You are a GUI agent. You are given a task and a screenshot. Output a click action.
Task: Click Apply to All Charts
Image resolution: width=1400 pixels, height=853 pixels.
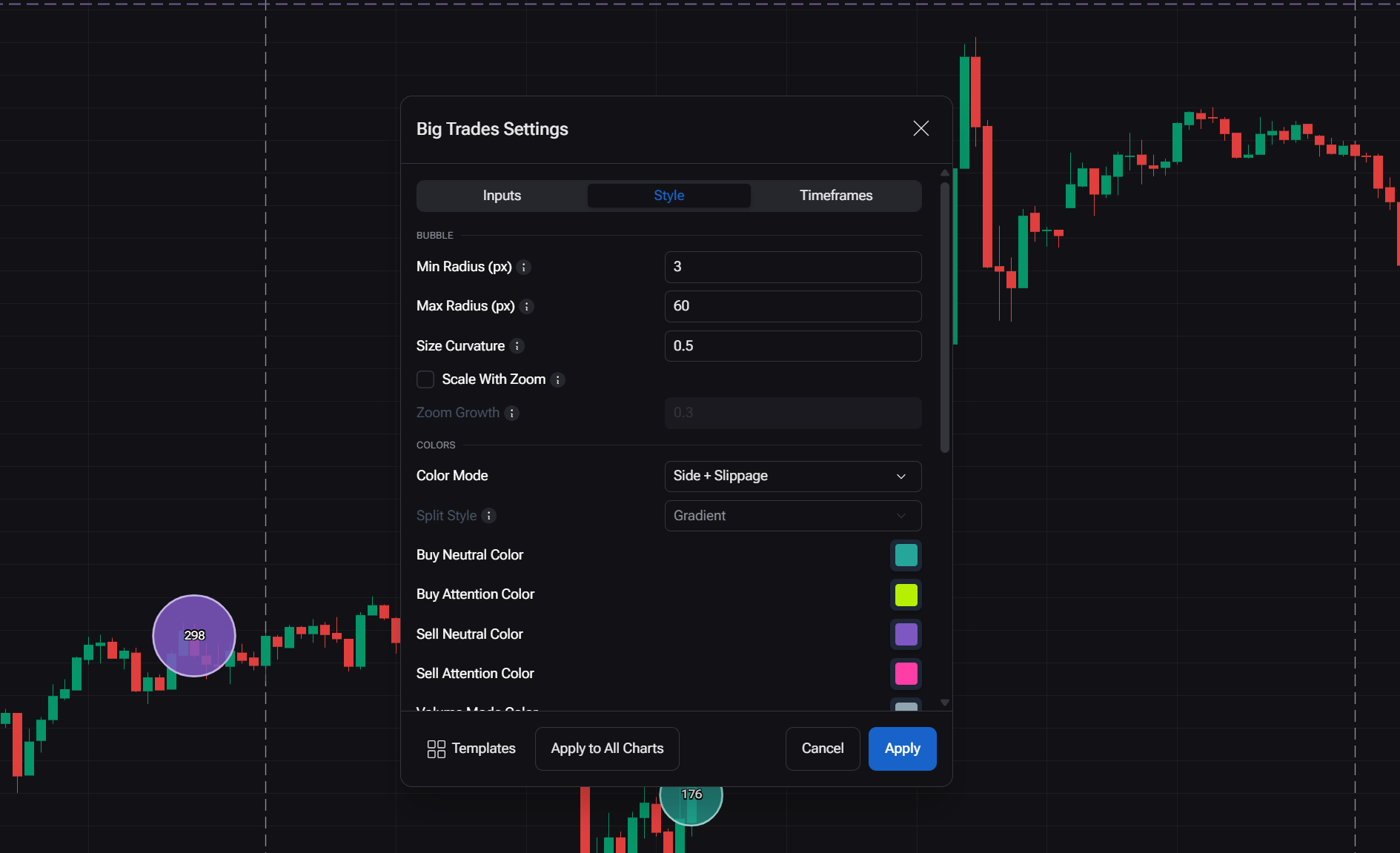pyautogui.click(x=607, y=749)
